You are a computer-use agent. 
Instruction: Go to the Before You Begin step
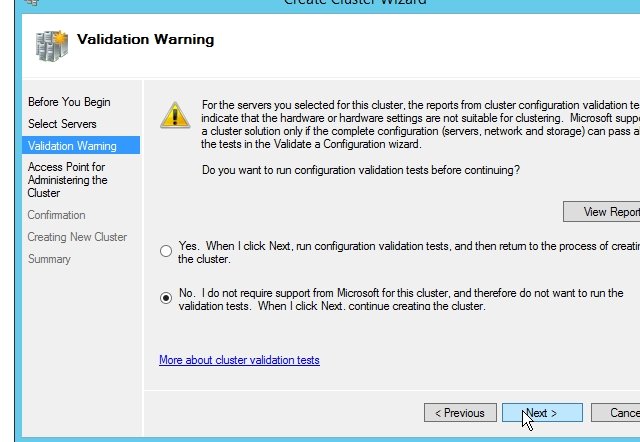[69, 102]
